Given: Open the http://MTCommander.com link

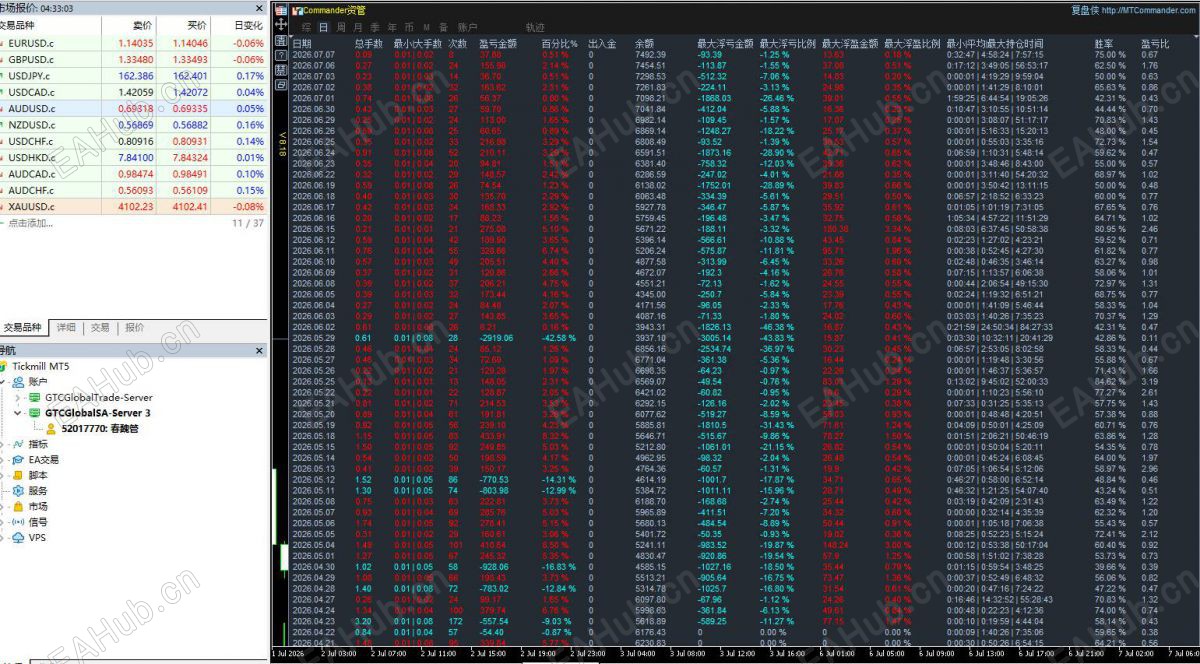Looking at the screenshot, I should click(x=1150, y=10).
